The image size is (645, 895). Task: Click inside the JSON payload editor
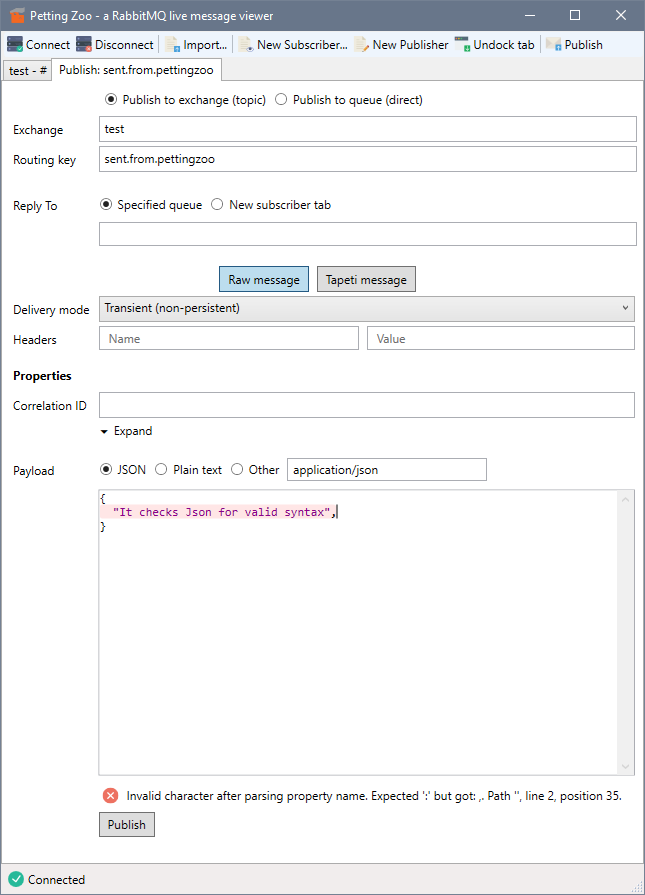(x=358, y=632)
